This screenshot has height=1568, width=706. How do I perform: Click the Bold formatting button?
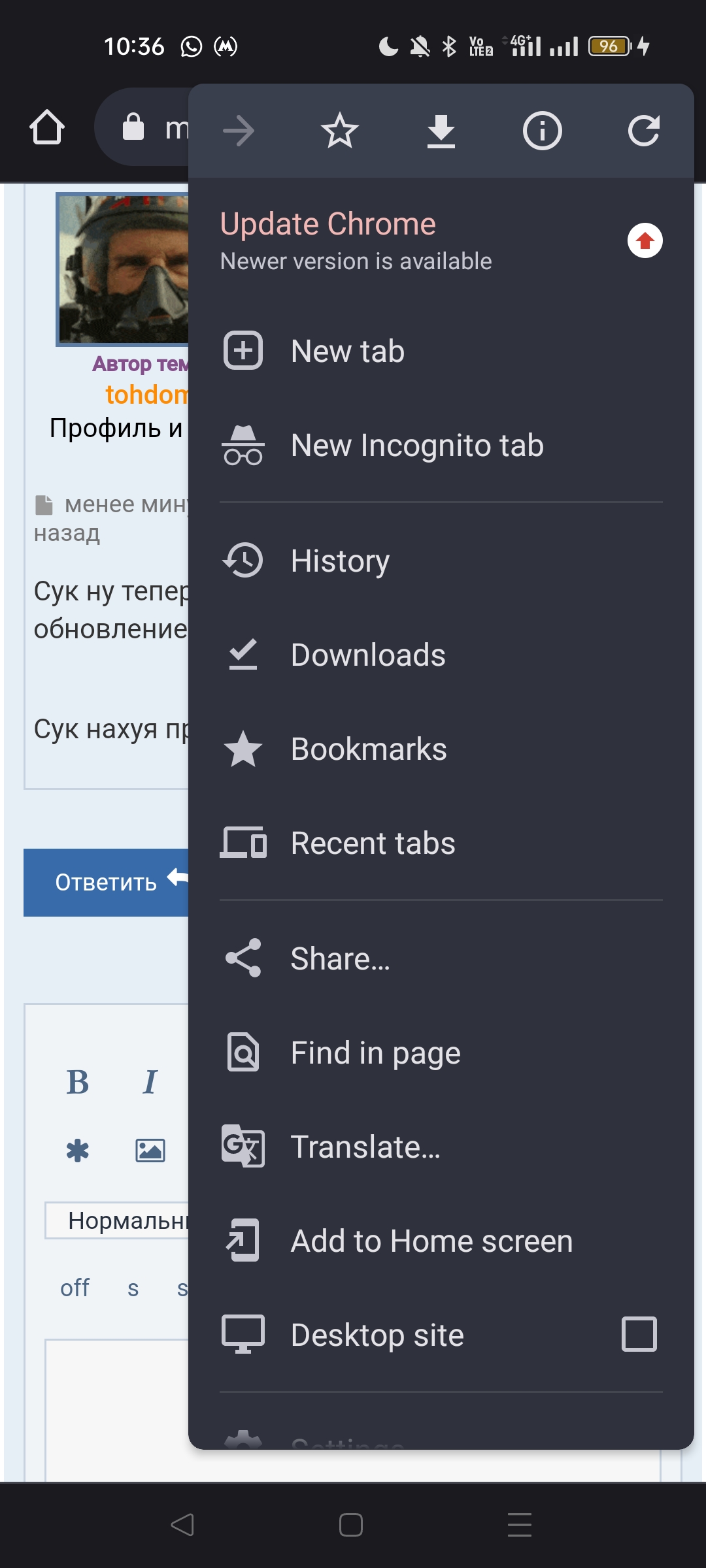coord(78,1083)
